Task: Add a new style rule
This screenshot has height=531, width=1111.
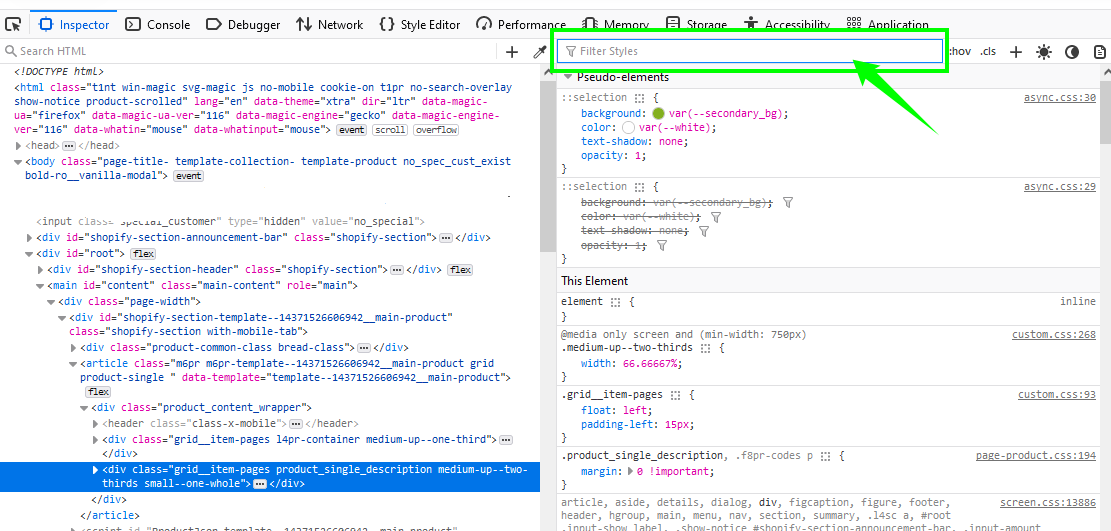Action: pos(1015,52)
